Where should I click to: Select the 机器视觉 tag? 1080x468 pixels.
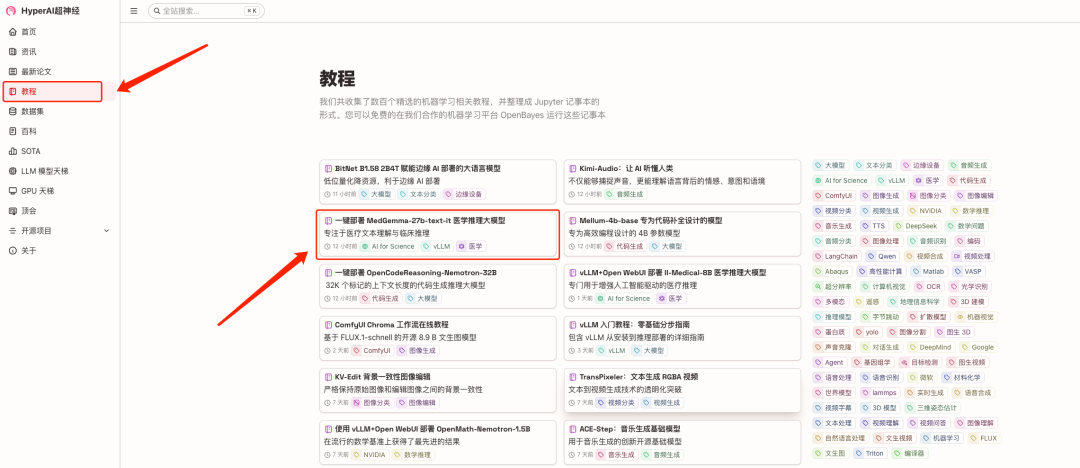(975, 317)
